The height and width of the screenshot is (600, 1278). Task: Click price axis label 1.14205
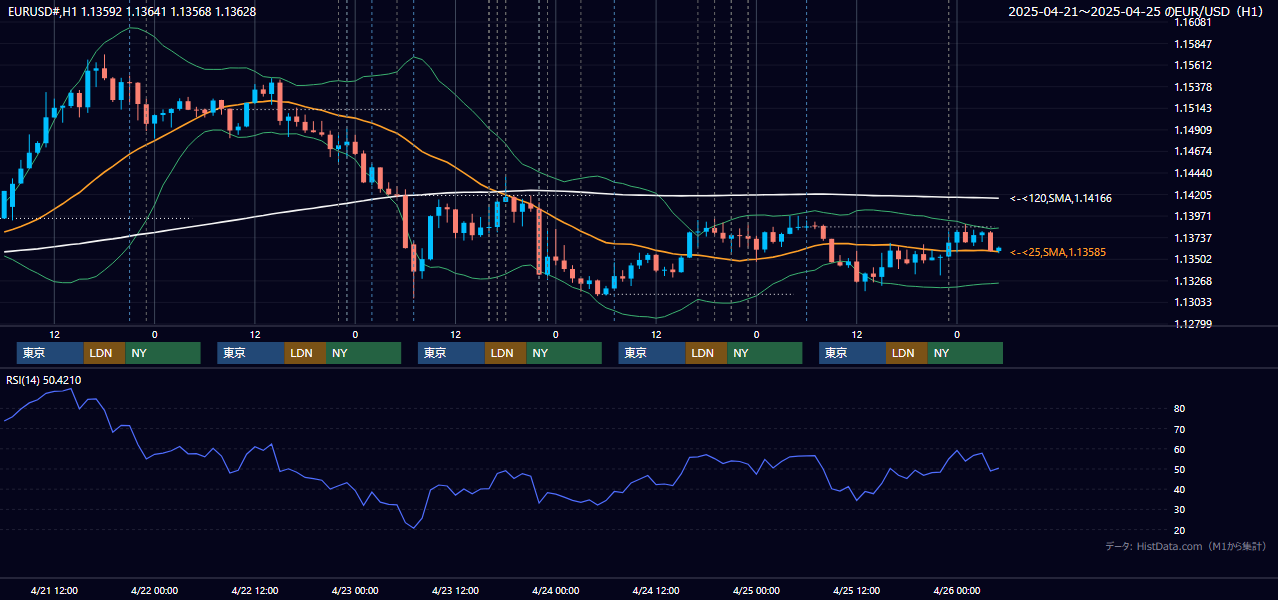(x=1194, y=195)
